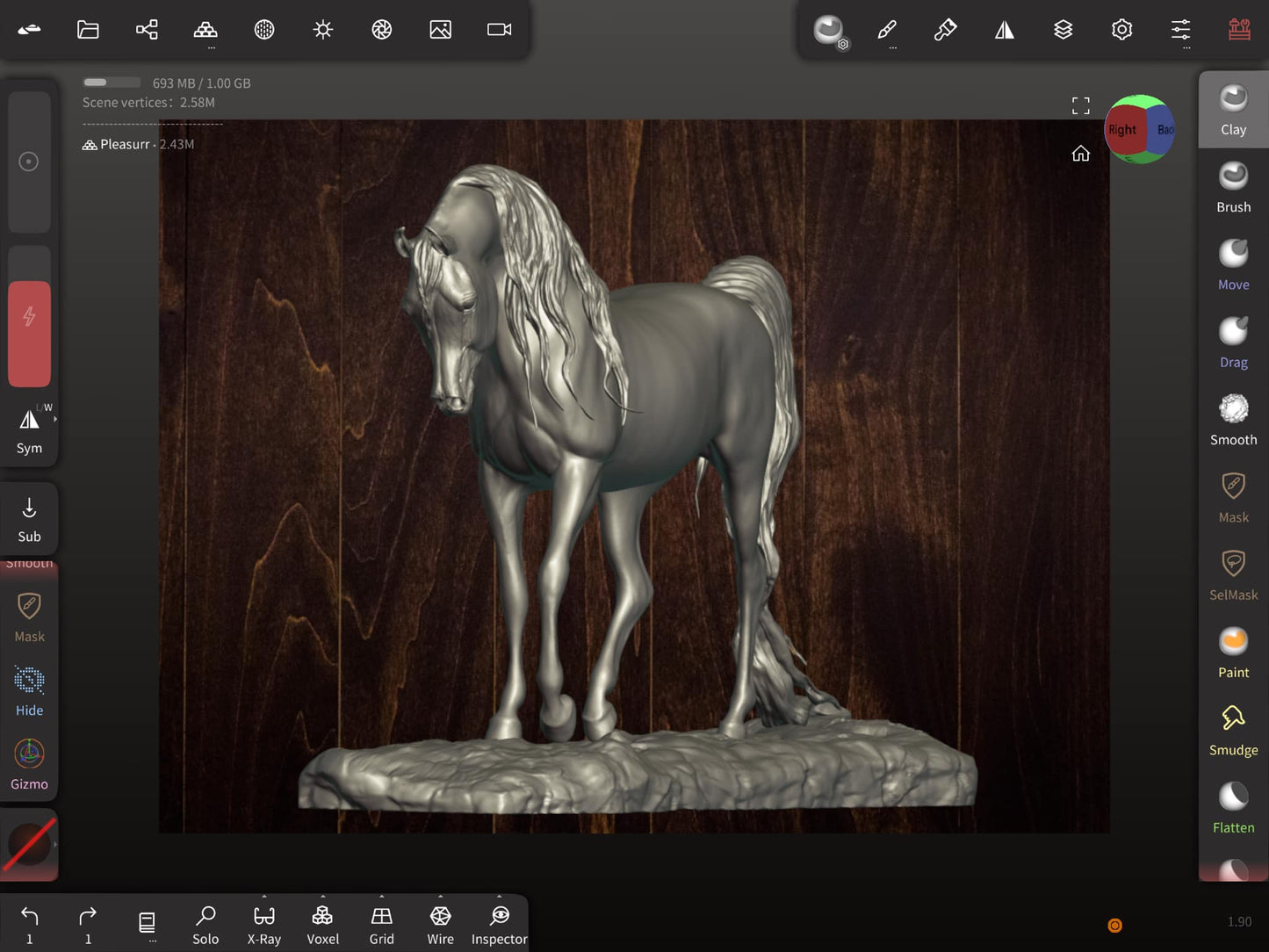Activate the Hide shortcut on left bar

(29, 691)
